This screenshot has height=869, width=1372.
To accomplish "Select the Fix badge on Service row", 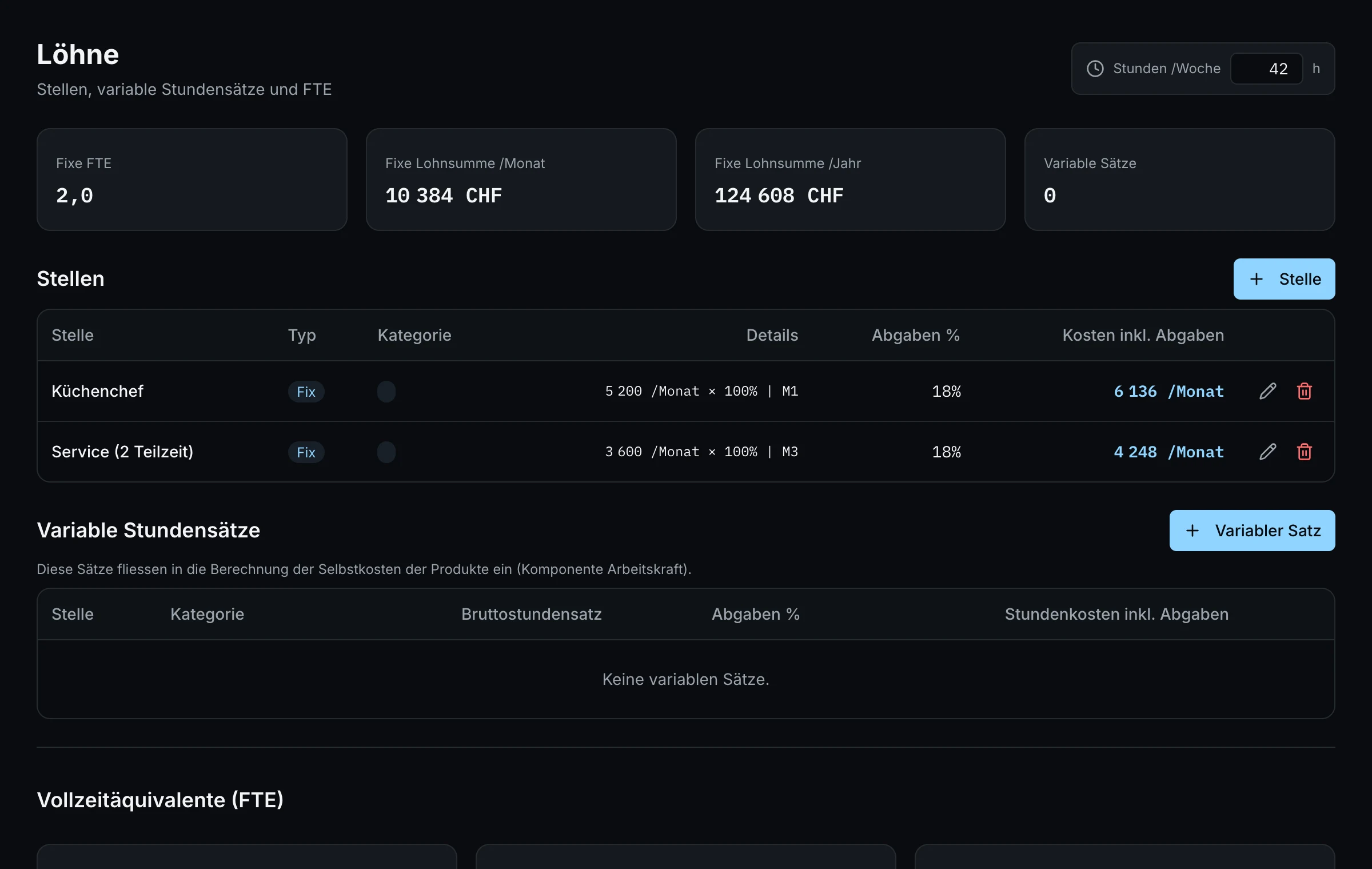I will [x=306, y=452].
